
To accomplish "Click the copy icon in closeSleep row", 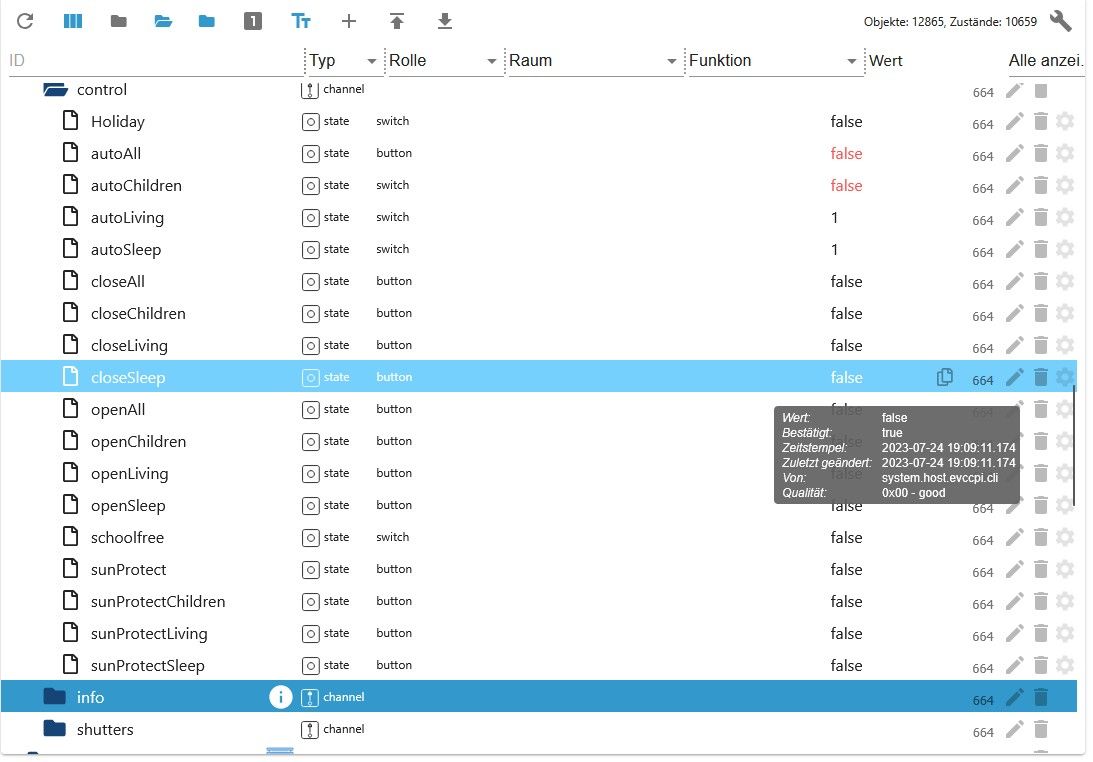I will [x=945, y=377].
